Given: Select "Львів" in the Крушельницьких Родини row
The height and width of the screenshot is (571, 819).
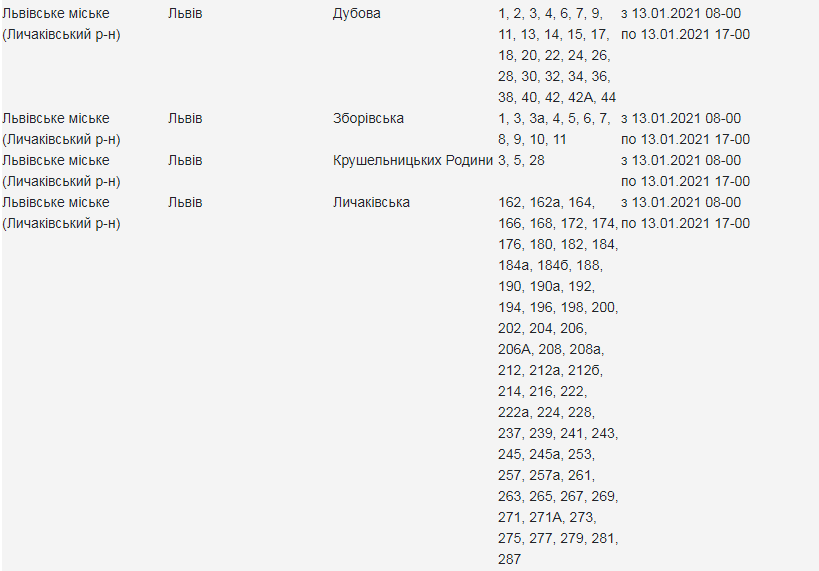Looking at the screenshot, I should point(185,160).
